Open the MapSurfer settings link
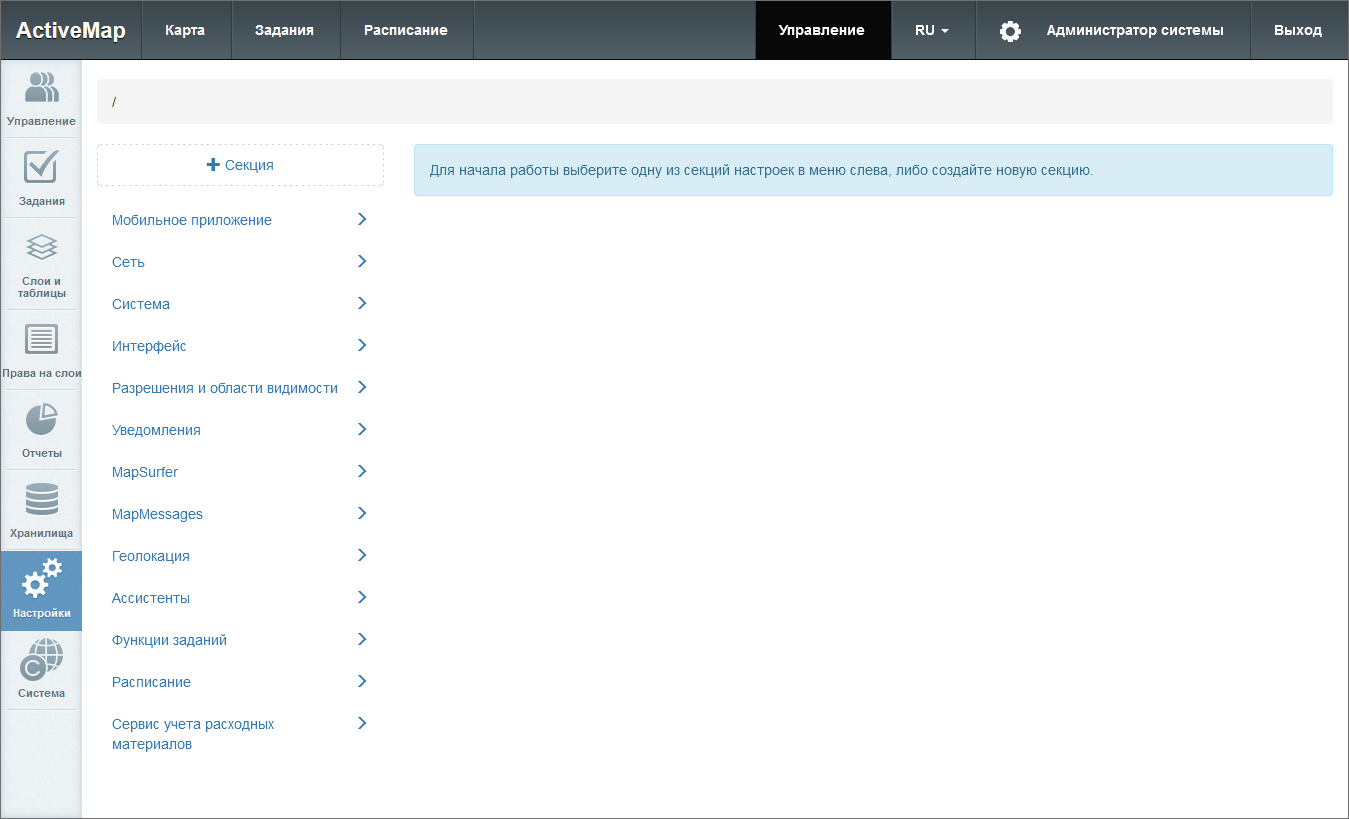Screen dimensions: 1349x819 tap(145, 472)
